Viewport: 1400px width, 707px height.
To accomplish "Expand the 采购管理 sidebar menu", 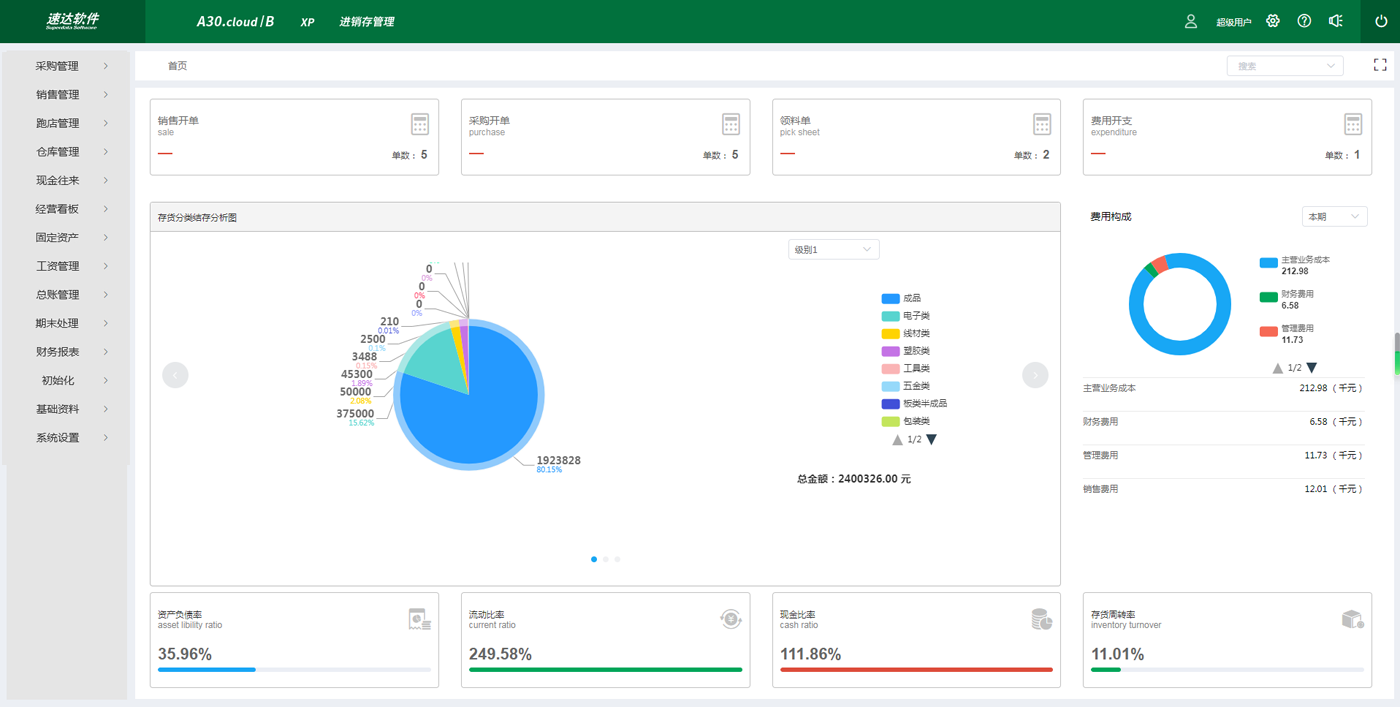I will click(66, 66).
